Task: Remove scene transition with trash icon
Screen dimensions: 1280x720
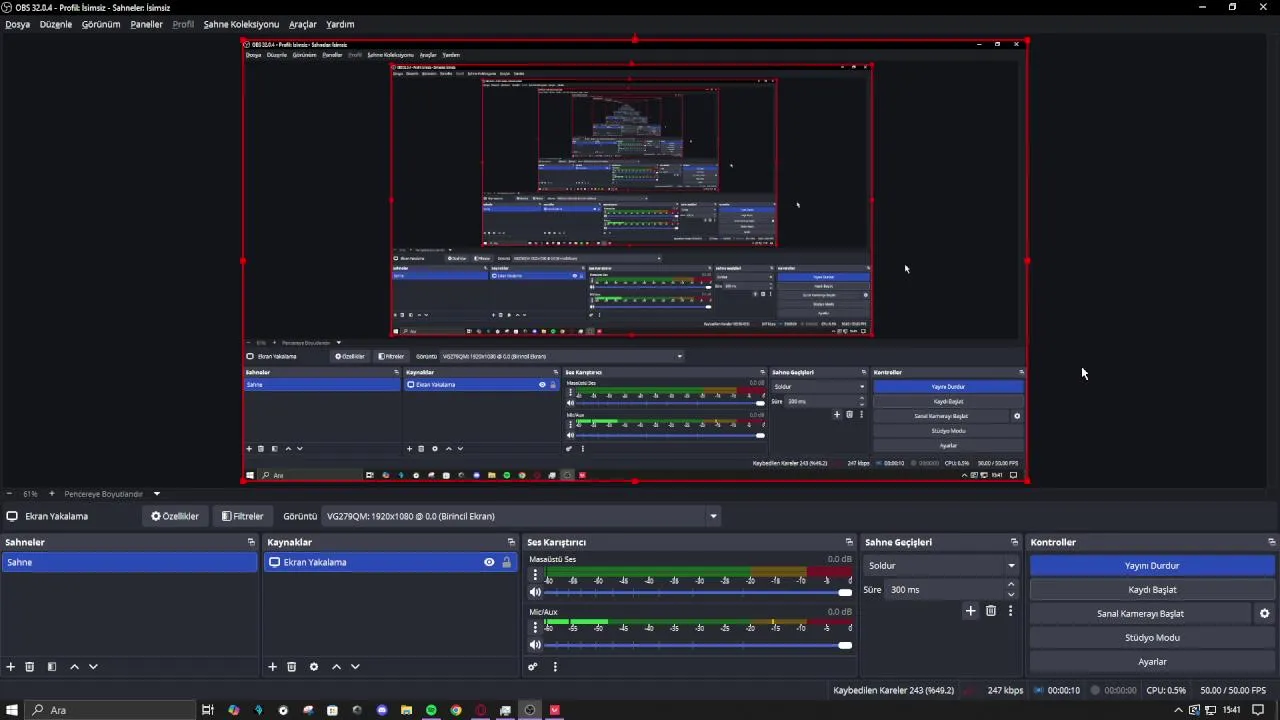Action: pos(991,611)
